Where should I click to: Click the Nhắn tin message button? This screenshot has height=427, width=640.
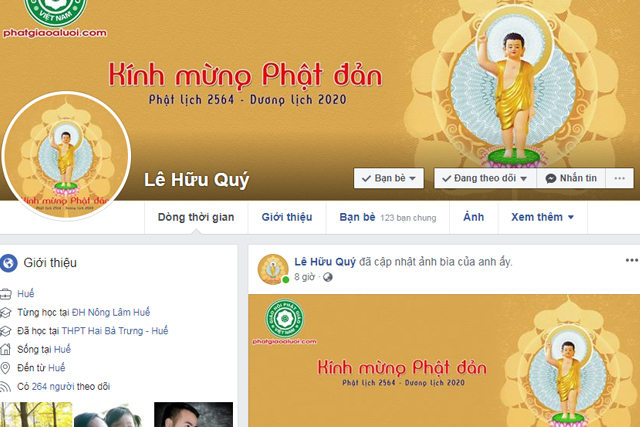pos(571,178)
